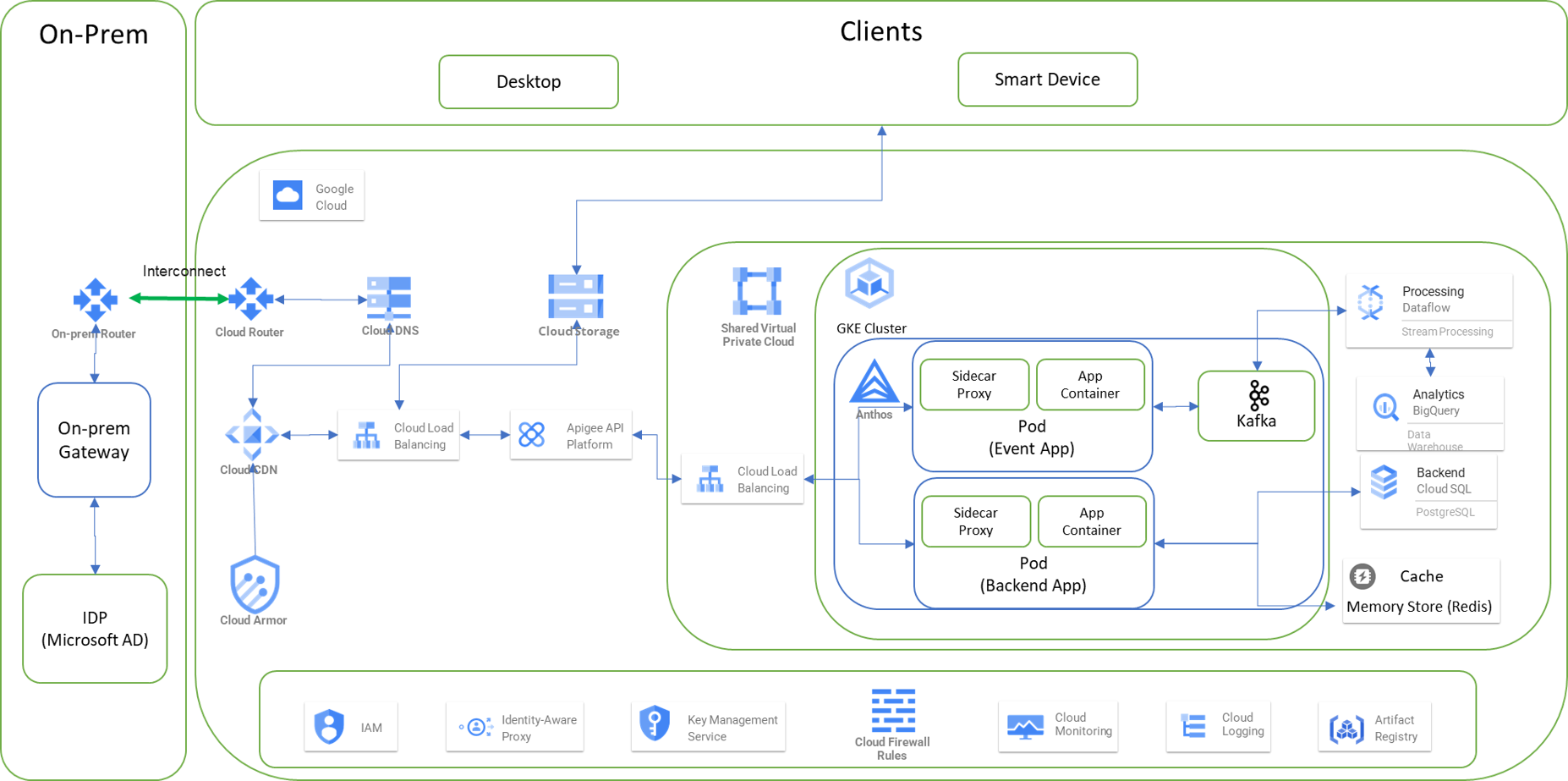Click App Container in the Backend App pod
The width and height of the screenshot is (1568, 781).
pos(1092,521)
